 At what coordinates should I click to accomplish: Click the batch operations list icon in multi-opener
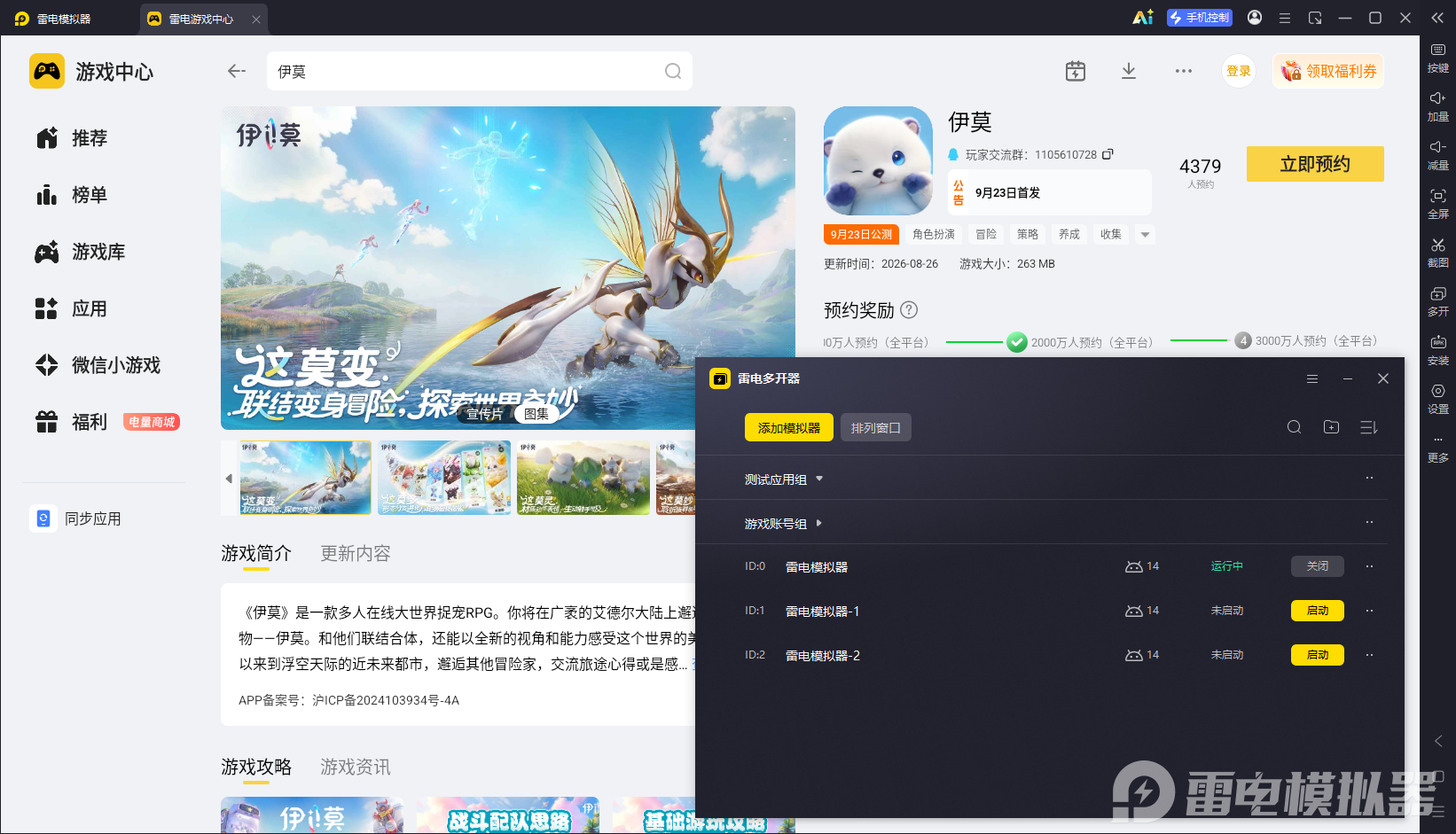click(1368, 427)
